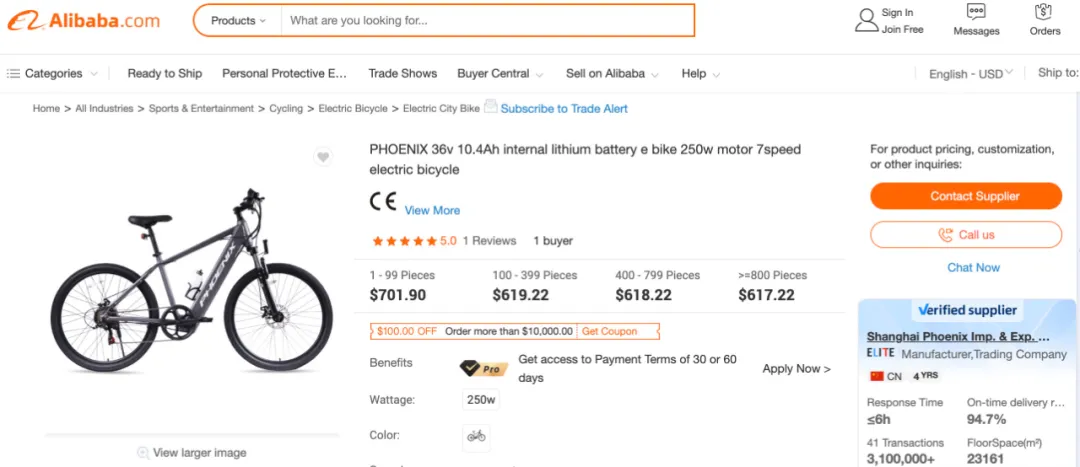This screenshot has width=1080, height=467.
Task: Focus the search input field
Action: 487,21
